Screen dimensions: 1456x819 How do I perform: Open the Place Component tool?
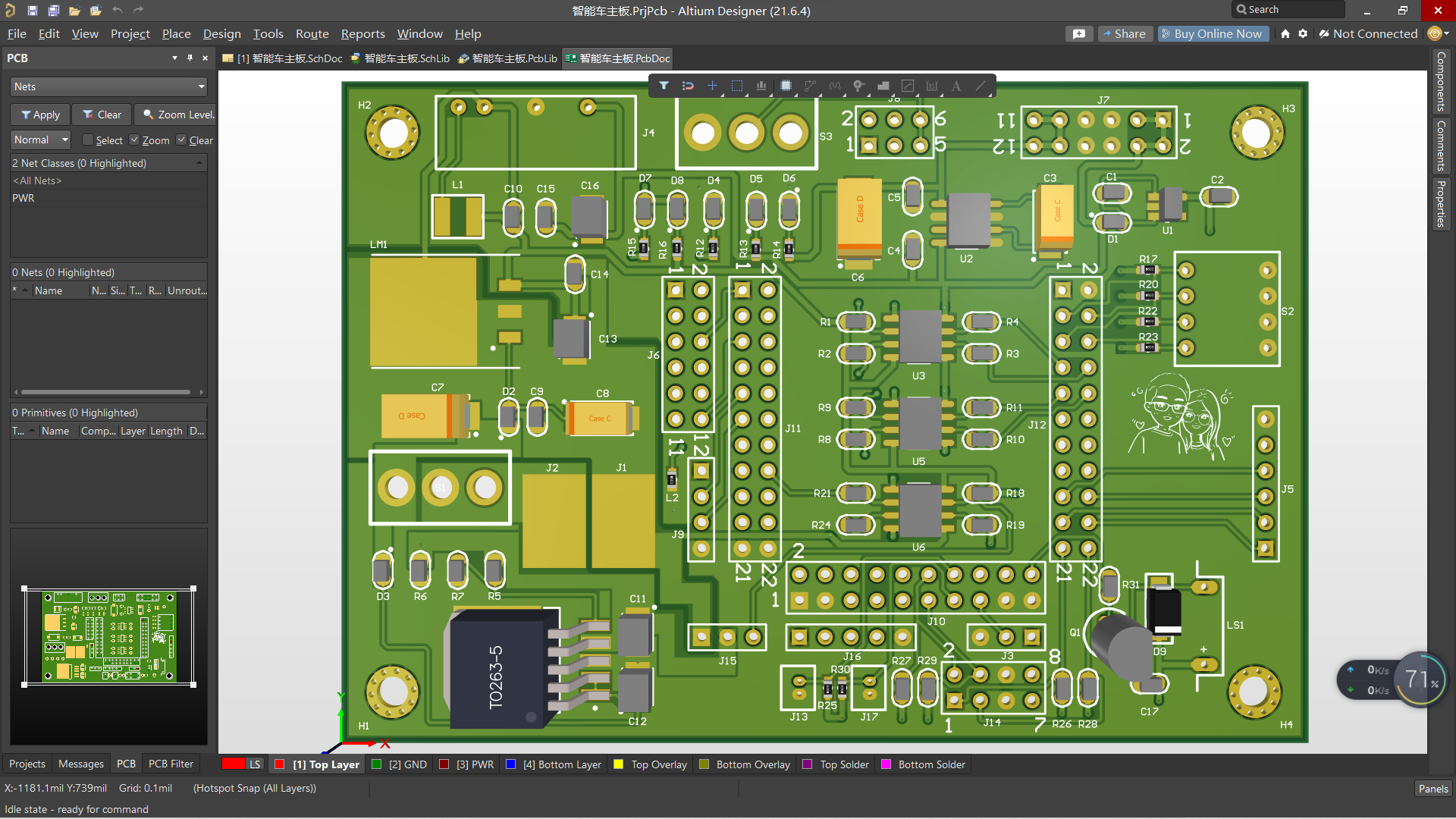click(786, 86)
